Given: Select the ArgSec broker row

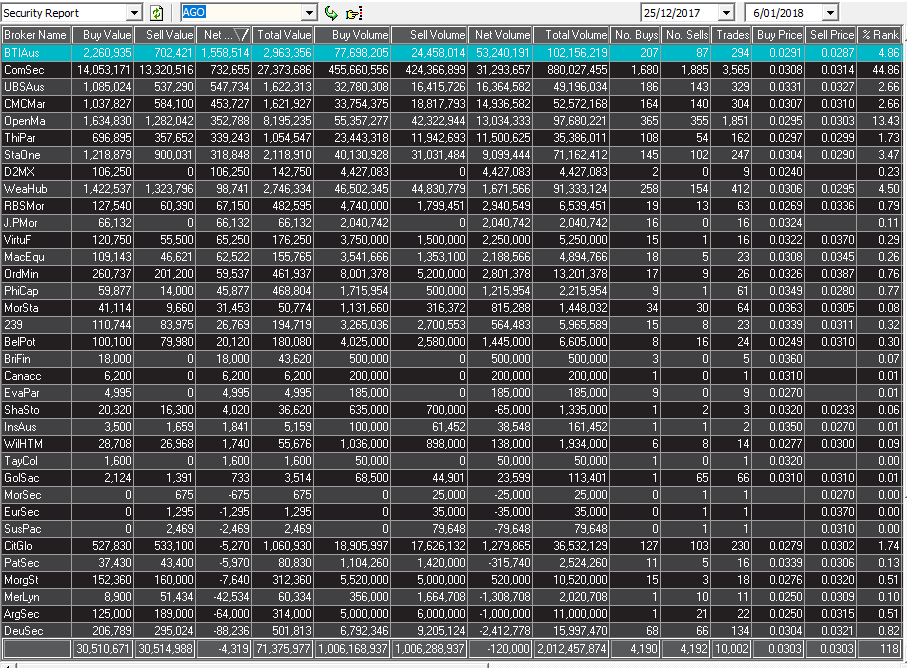Looking at the screenshot, I should coord(452,614).
